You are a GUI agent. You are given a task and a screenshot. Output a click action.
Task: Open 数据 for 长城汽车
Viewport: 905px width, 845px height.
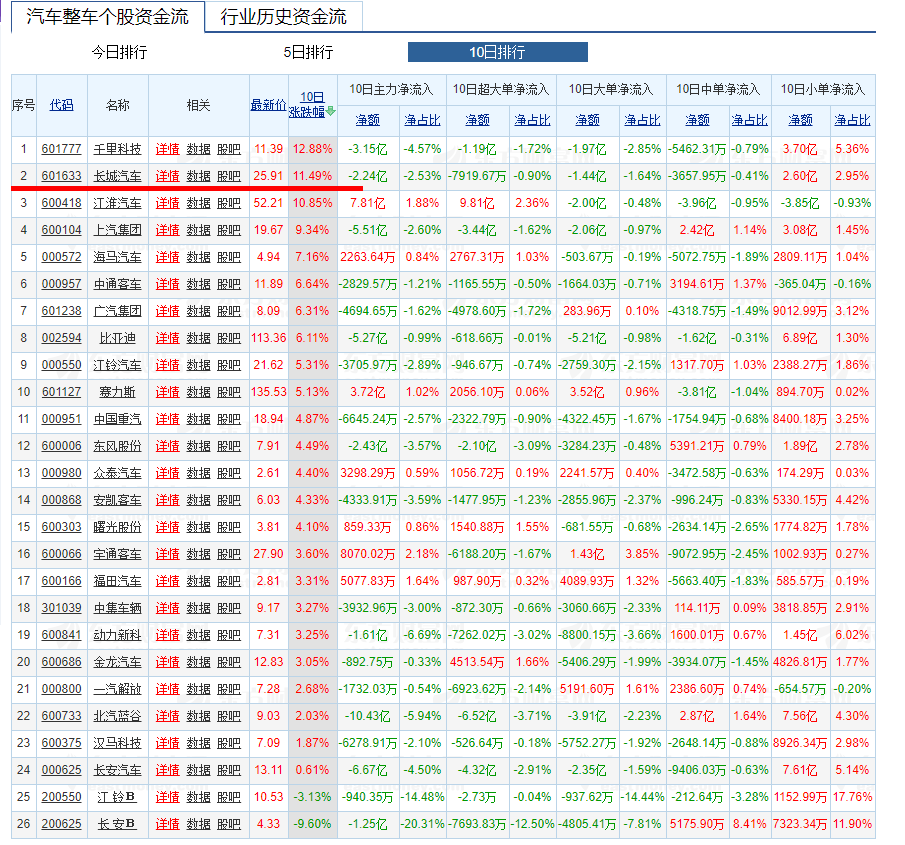[x=199, y=176]
